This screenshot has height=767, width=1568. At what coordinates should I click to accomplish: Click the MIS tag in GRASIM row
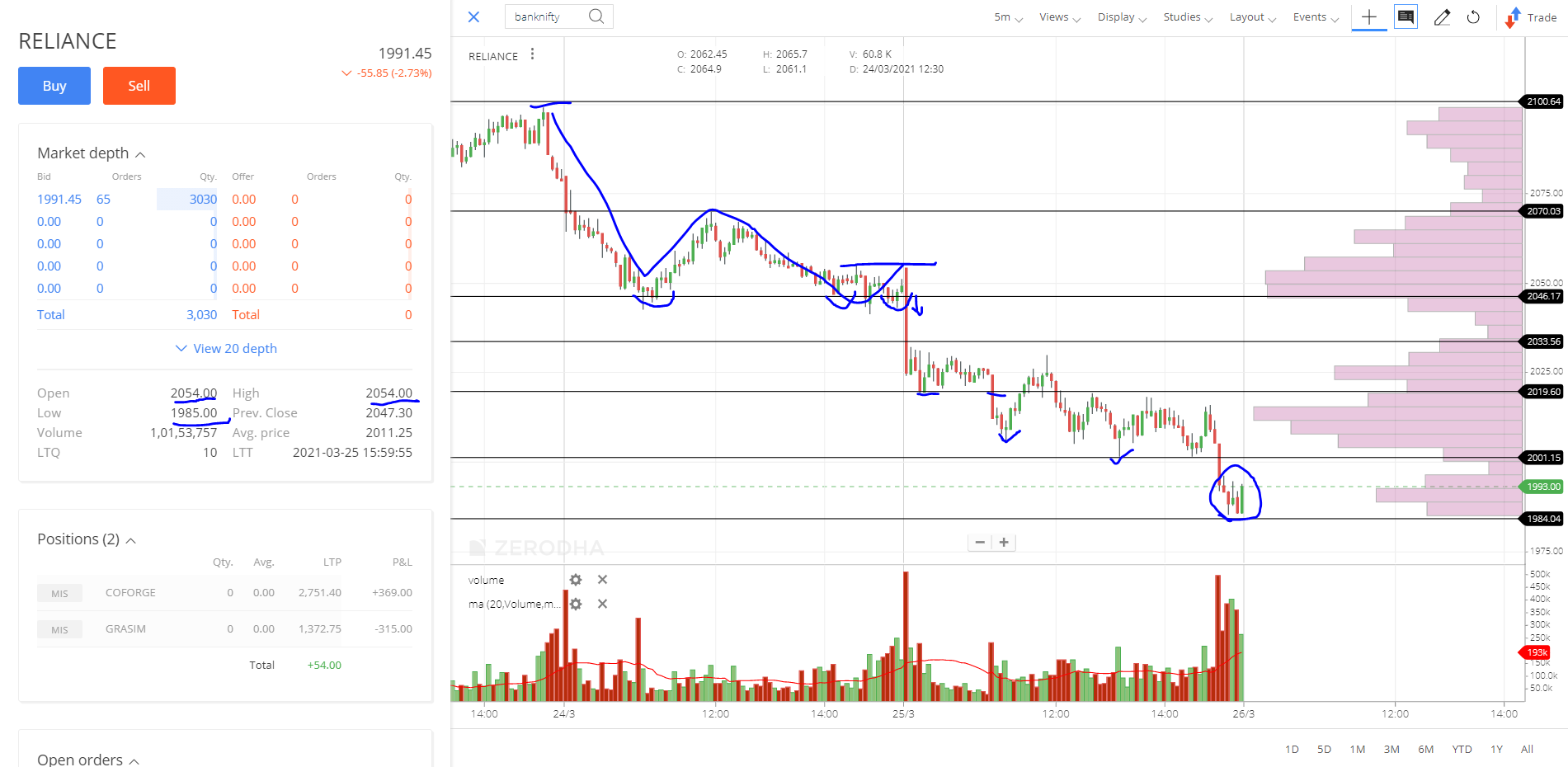click(x=59, y=630)
